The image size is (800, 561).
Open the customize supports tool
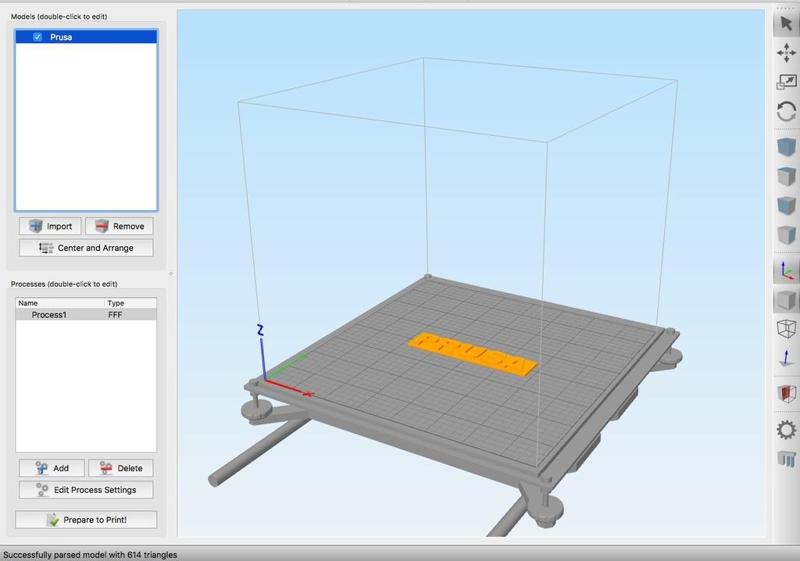click(x=786, y=459)
